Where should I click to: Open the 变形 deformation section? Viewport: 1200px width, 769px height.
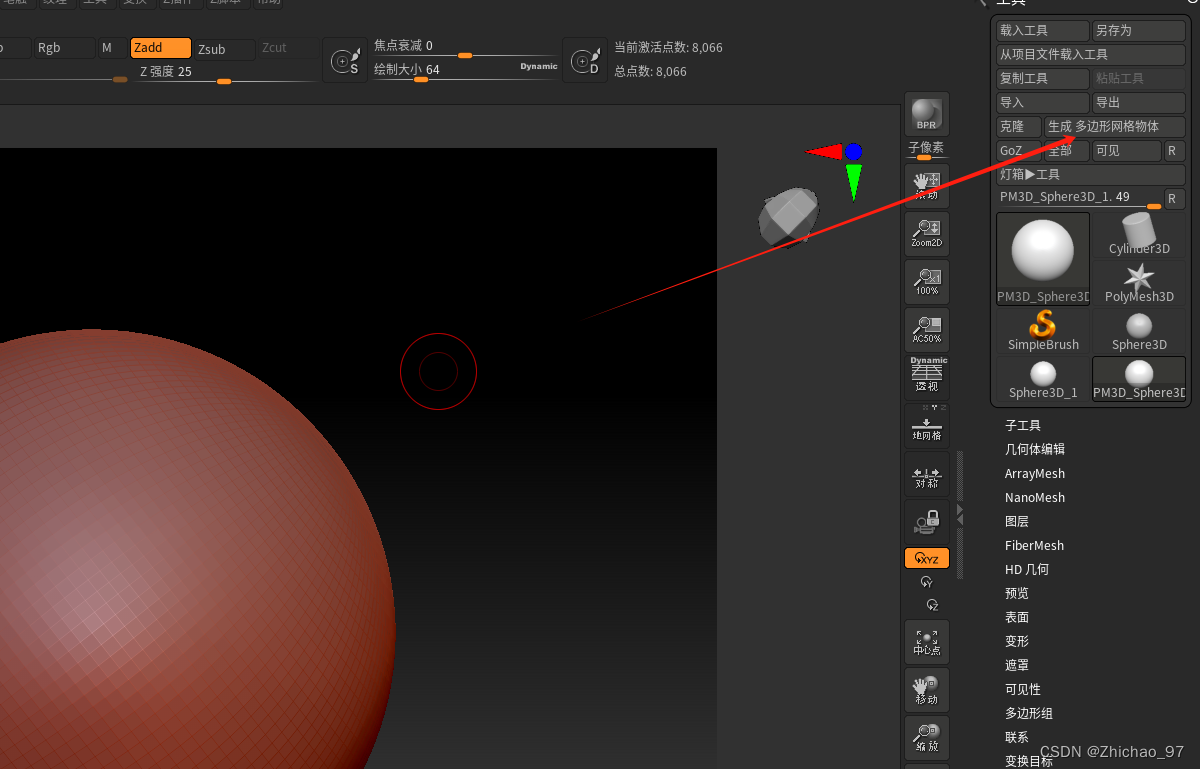click(1017, 641)
